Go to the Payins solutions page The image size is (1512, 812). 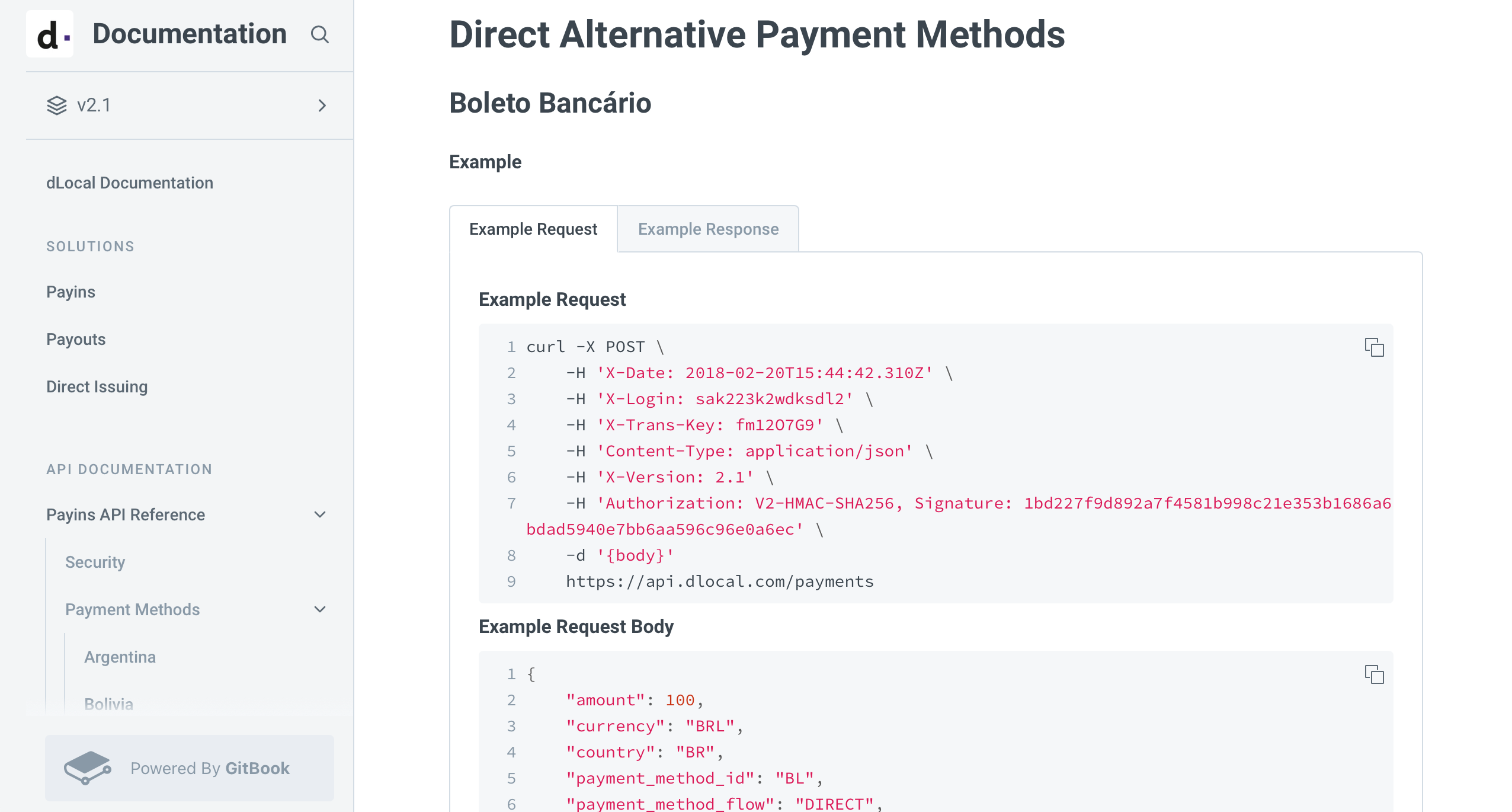click(x=71, y=292)
